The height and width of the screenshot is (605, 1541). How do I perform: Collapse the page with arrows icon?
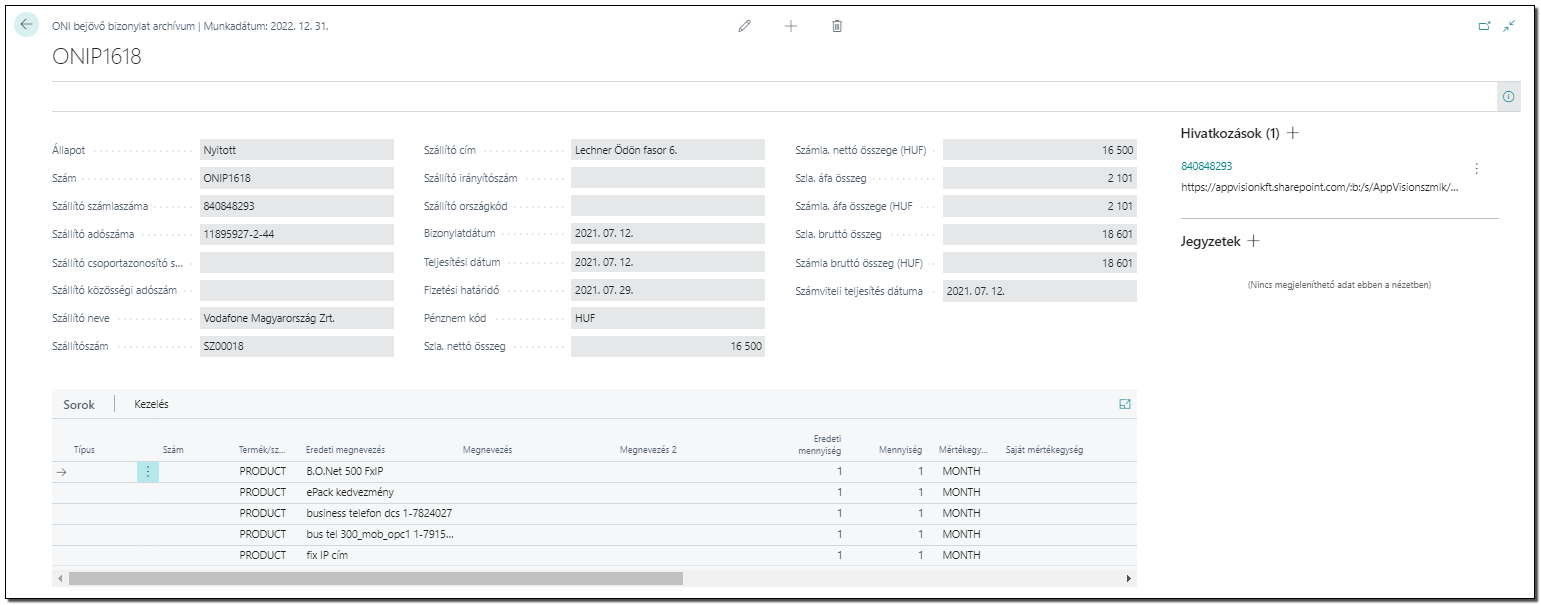coord(1509,26)
